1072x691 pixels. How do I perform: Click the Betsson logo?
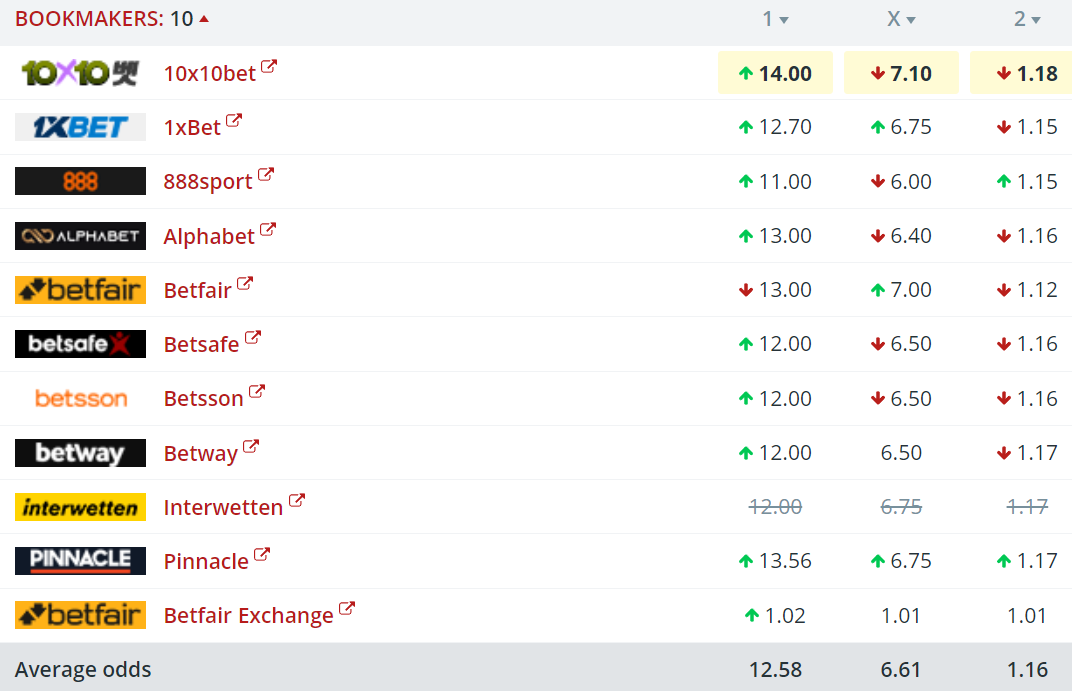tap(80, 398)
